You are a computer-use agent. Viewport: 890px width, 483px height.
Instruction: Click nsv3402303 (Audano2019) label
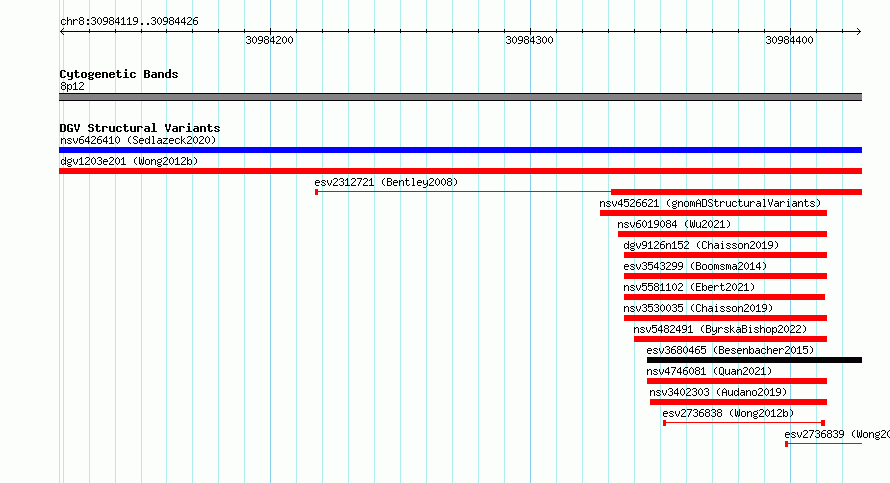(718, 392)
